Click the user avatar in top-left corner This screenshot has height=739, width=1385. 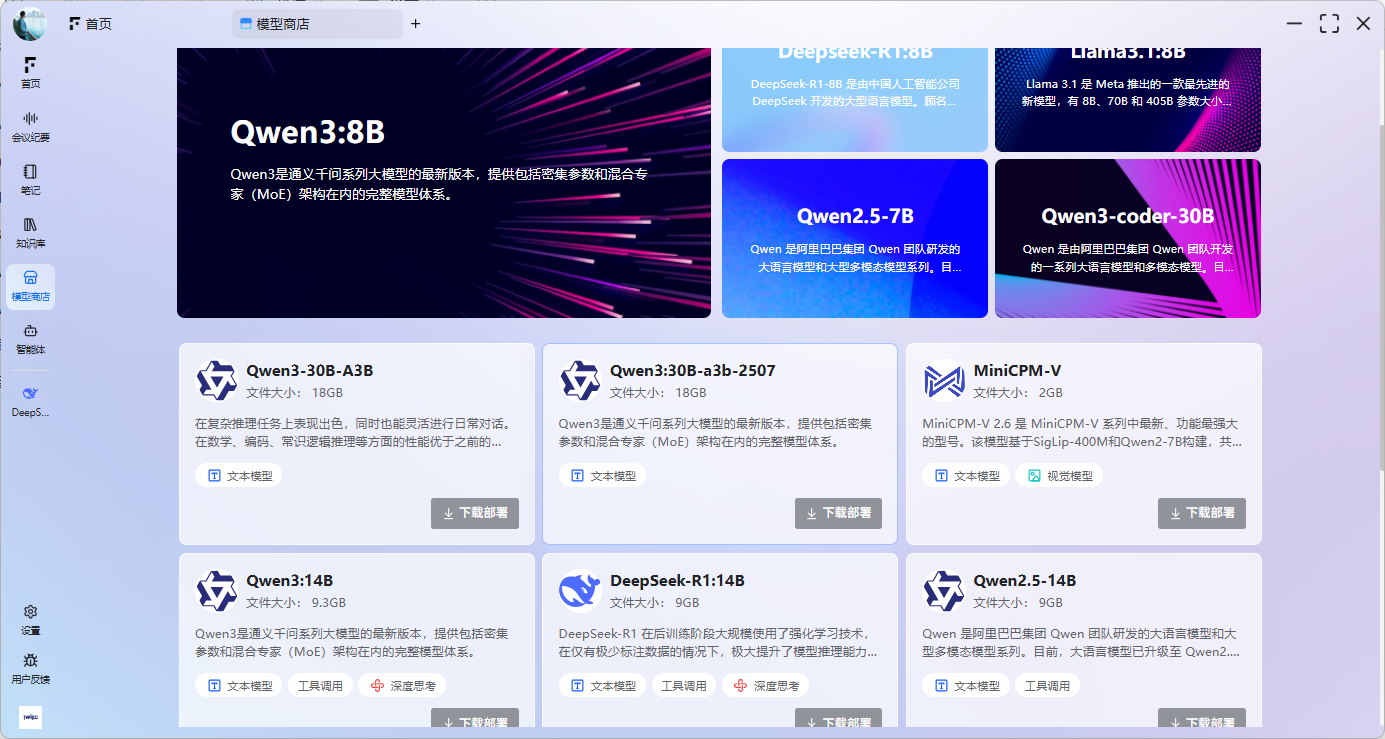pos(29,24)
